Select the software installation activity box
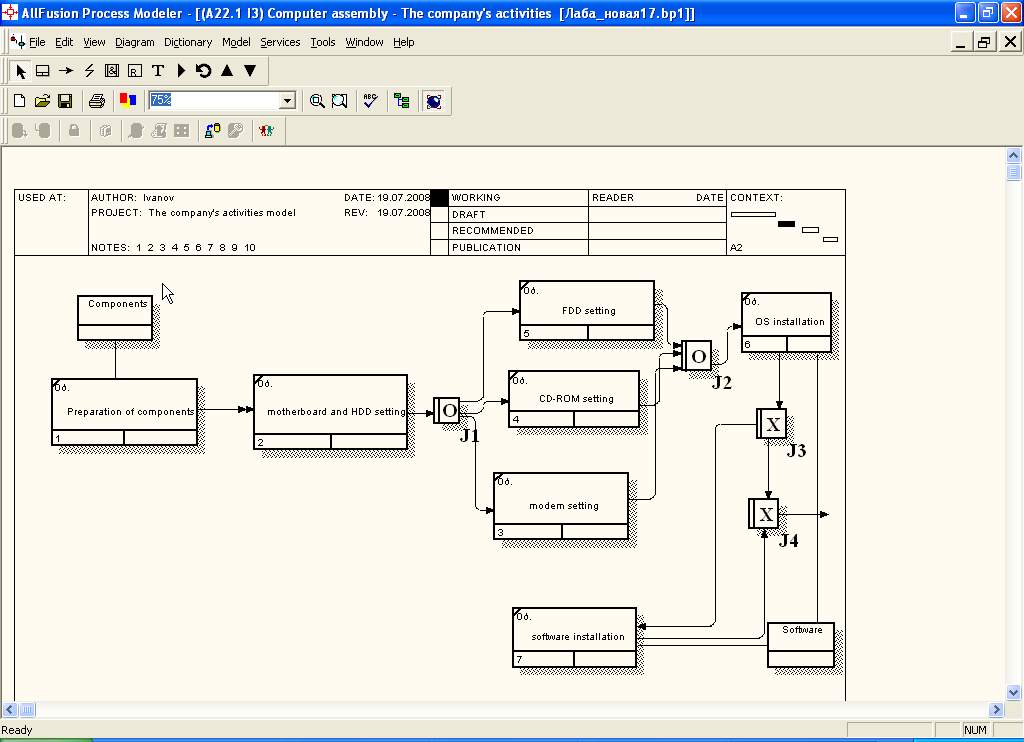The height and width of the screenshot is (742, 1024). tap(574, 637)
